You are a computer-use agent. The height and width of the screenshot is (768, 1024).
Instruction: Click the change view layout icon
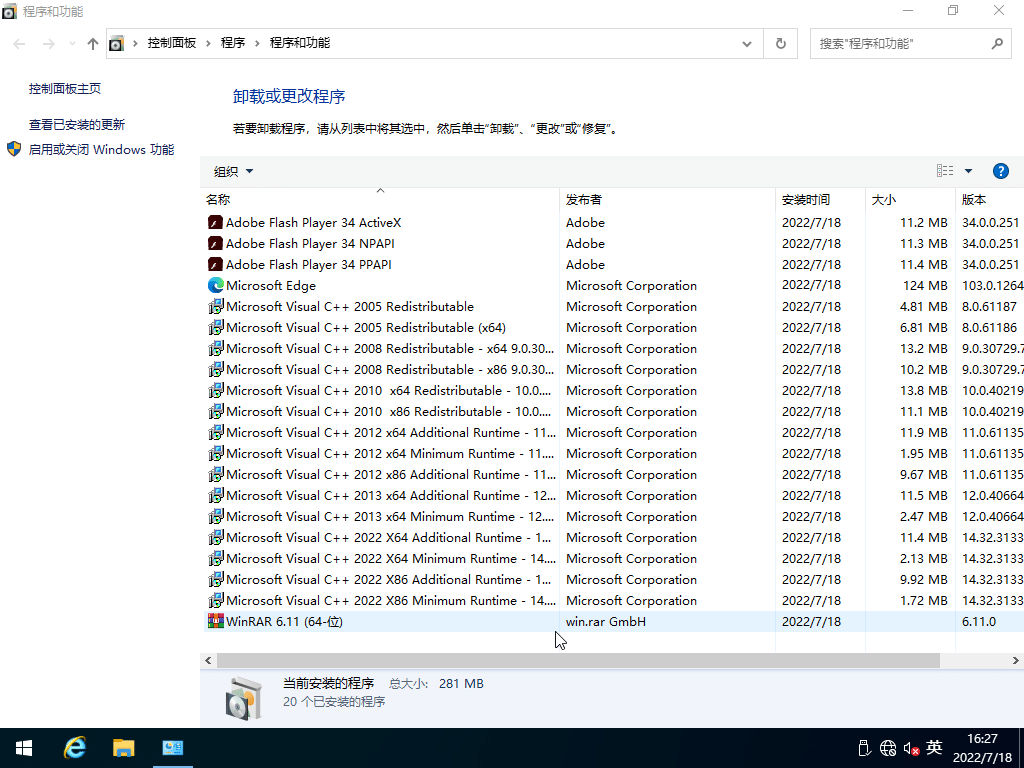coord(944,171)
